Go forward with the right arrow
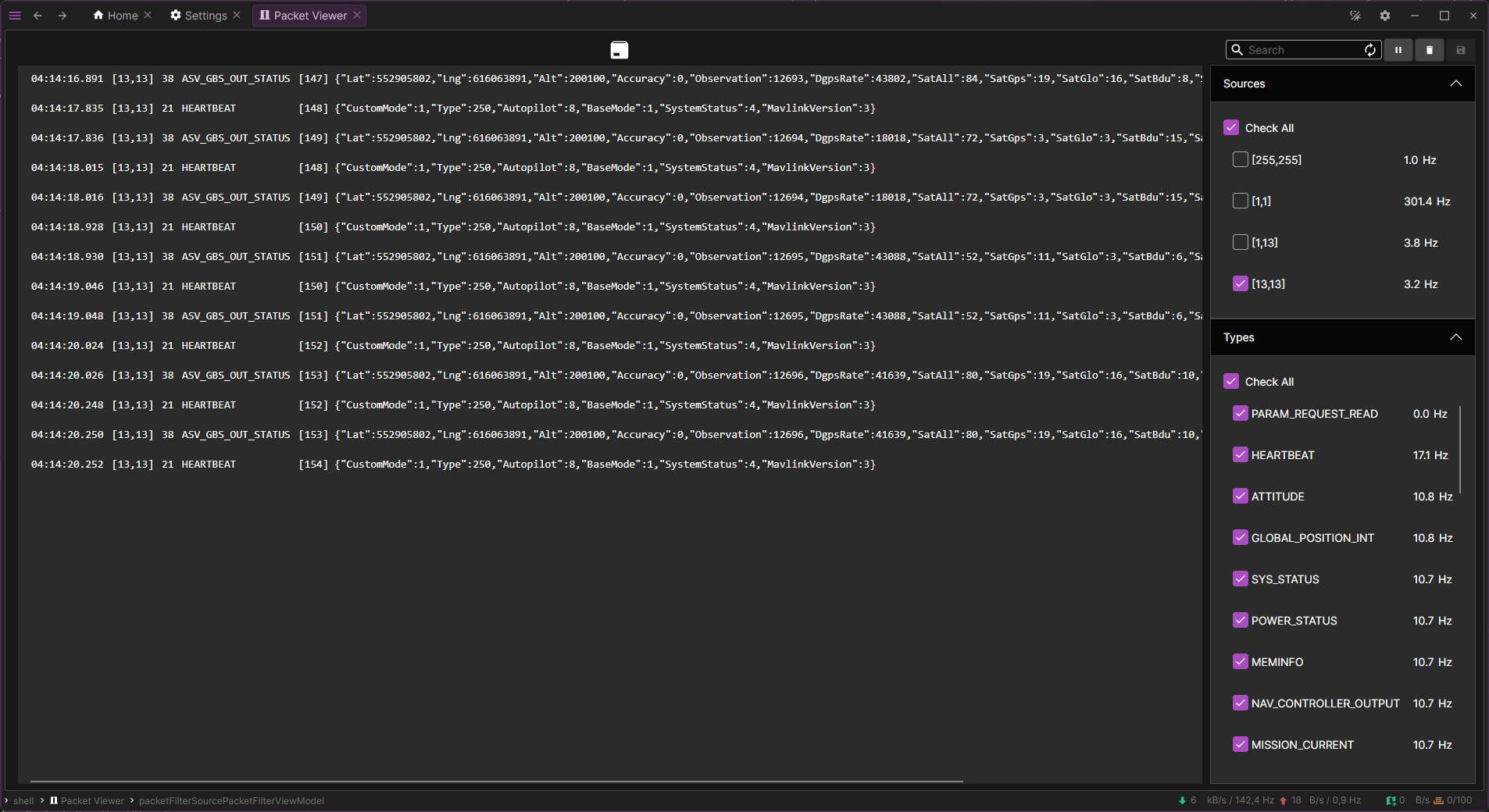Image resolution: width=1489 pixels, height=812 pixels. (62, 16)
